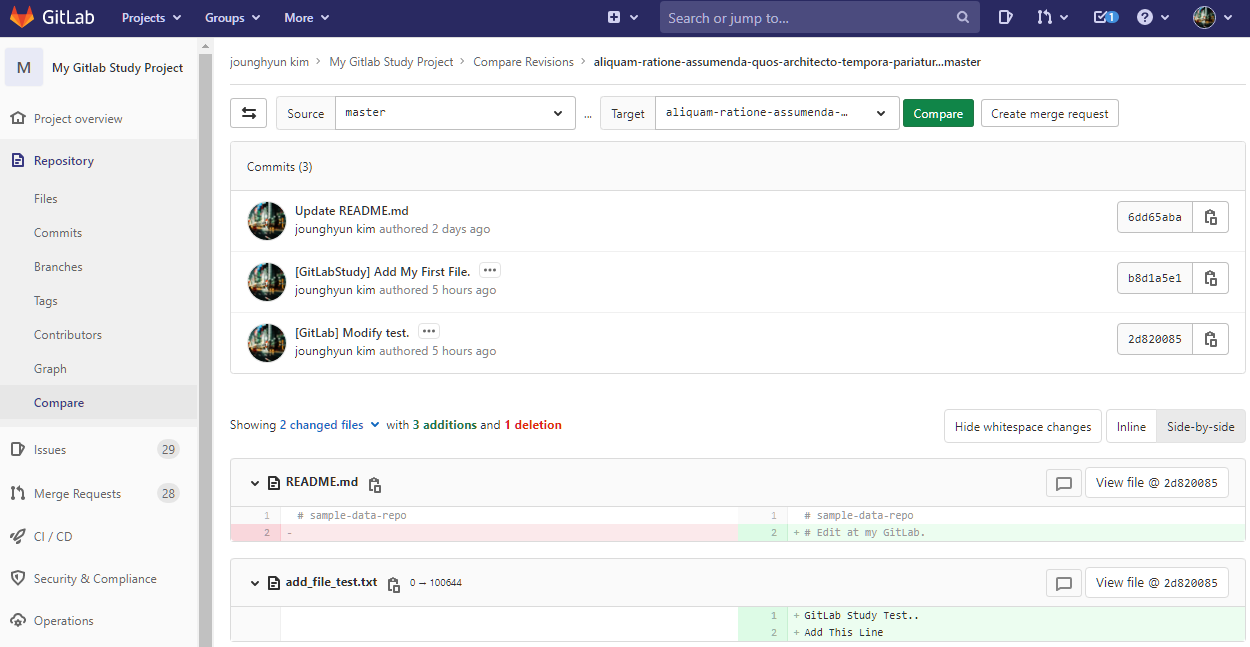
Task: Open the Update README.md commit link
Action: pyautogui.click(x=352, y=210)
